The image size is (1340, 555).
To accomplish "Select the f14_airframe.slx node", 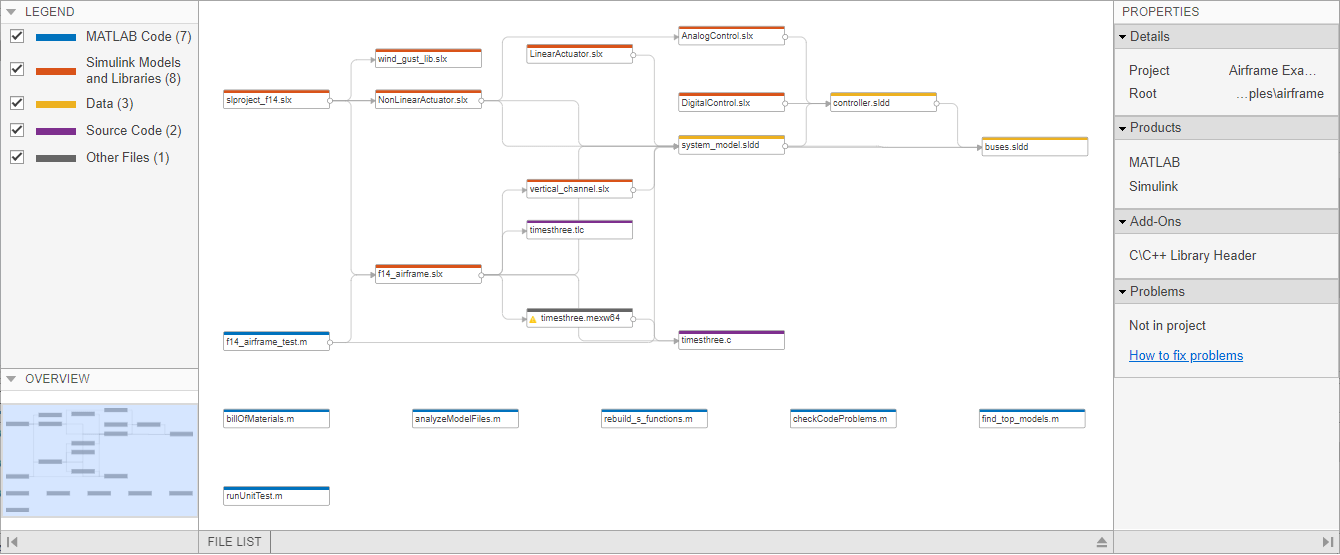I will [x=428, y=273].
